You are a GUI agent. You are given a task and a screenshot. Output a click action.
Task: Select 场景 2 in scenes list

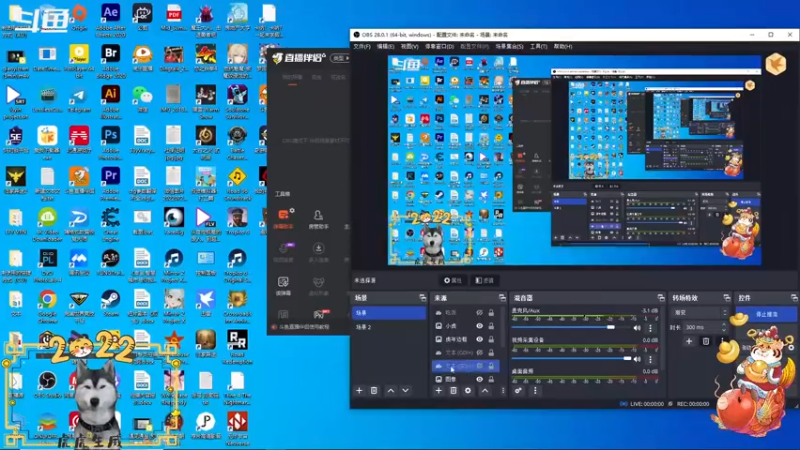pyautogui.click(x=389, y=327)
